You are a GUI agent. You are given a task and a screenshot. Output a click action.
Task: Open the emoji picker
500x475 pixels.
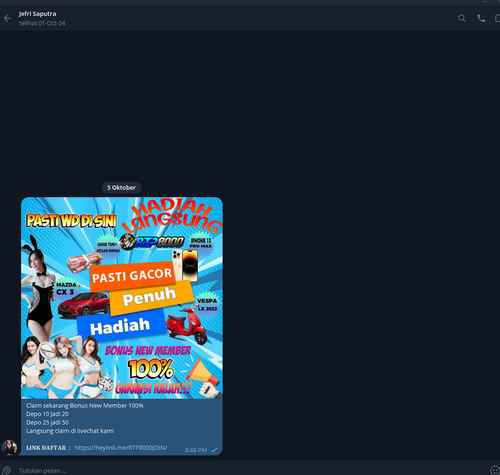click(x=495, y=470)
